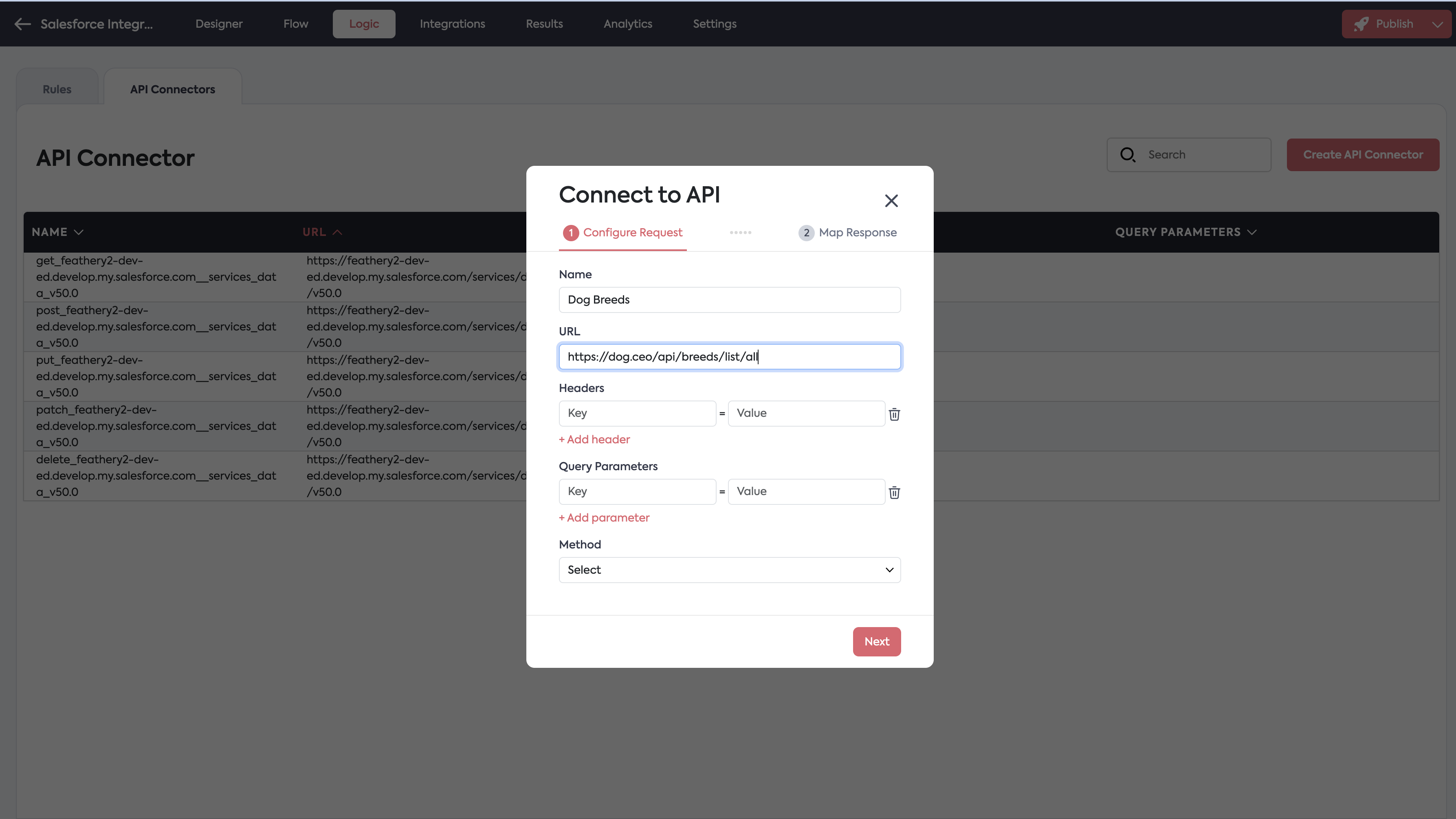Click the step 1 Configure Request circle
This screenshot has height=819, width=1456.
571,233
